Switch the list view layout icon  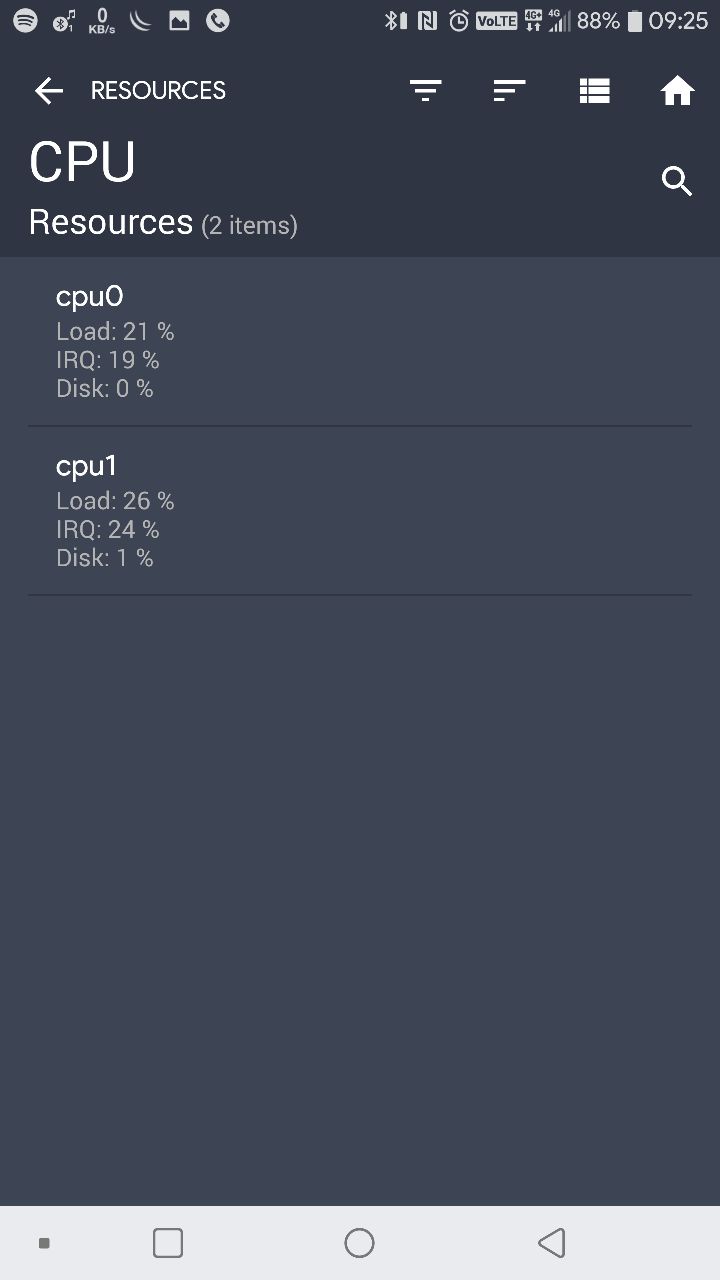tap(594, 91)
